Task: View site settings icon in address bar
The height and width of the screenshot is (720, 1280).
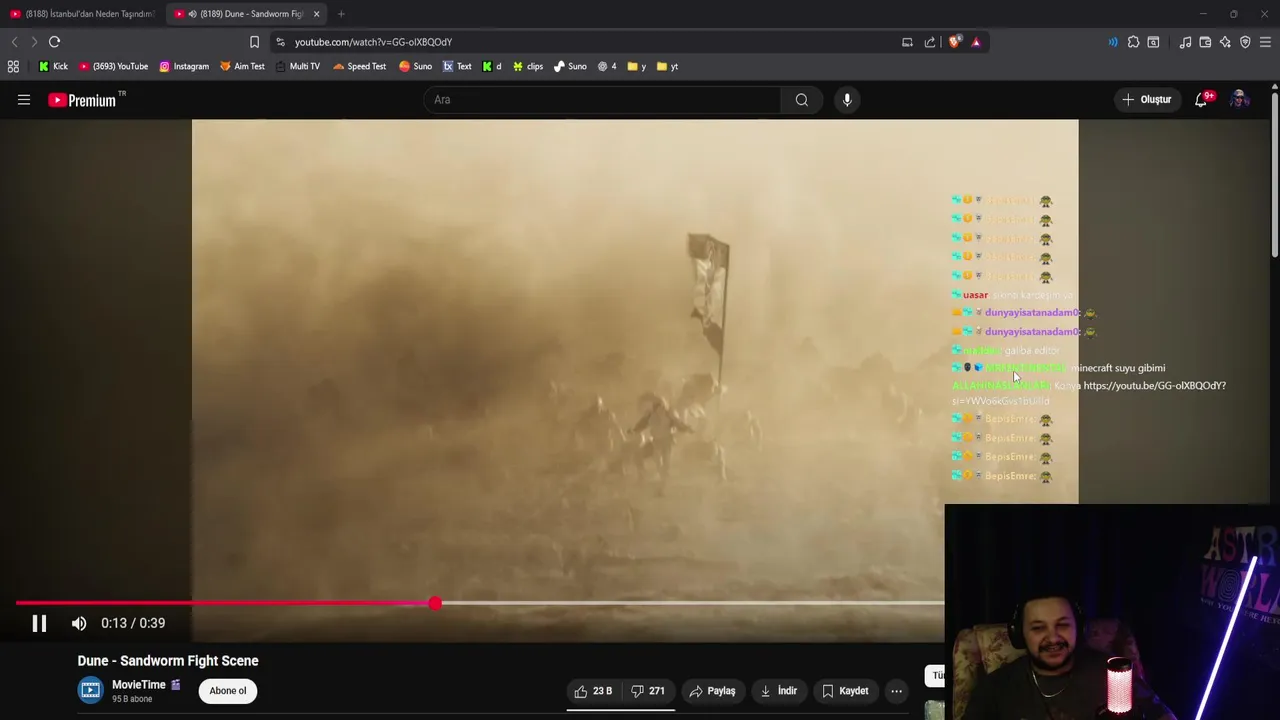Action: (x=280, y=42)
